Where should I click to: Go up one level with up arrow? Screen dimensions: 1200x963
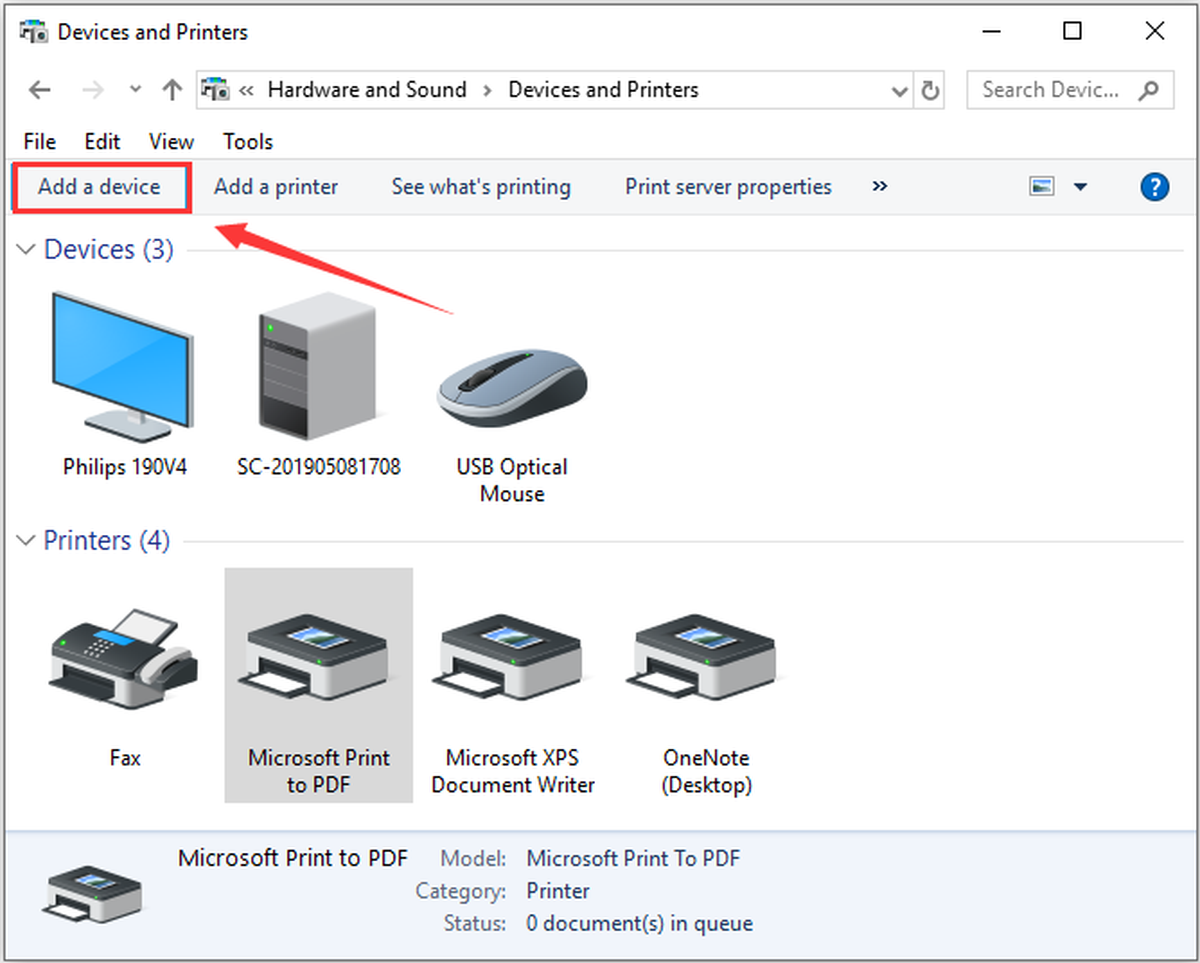click(x=171, y=90)
